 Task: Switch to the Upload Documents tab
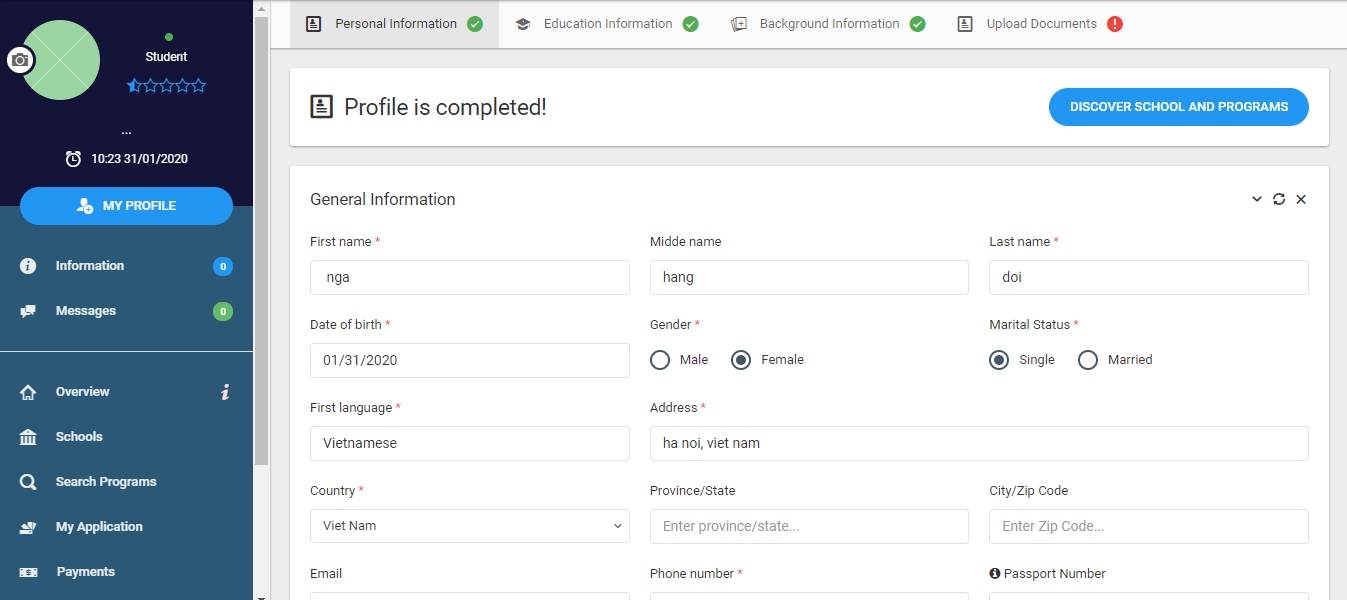(1040, 24)
